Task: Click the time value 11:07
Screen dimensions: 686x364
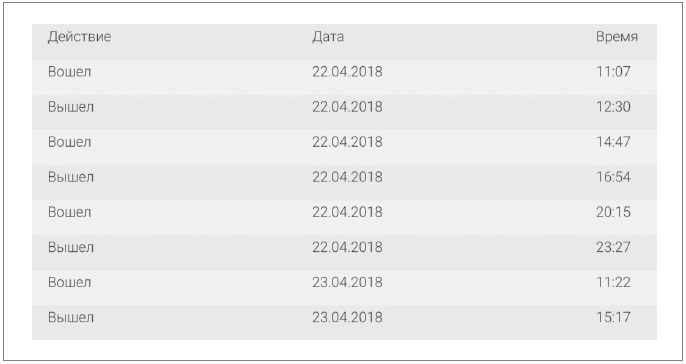Action: pos(613,71)
